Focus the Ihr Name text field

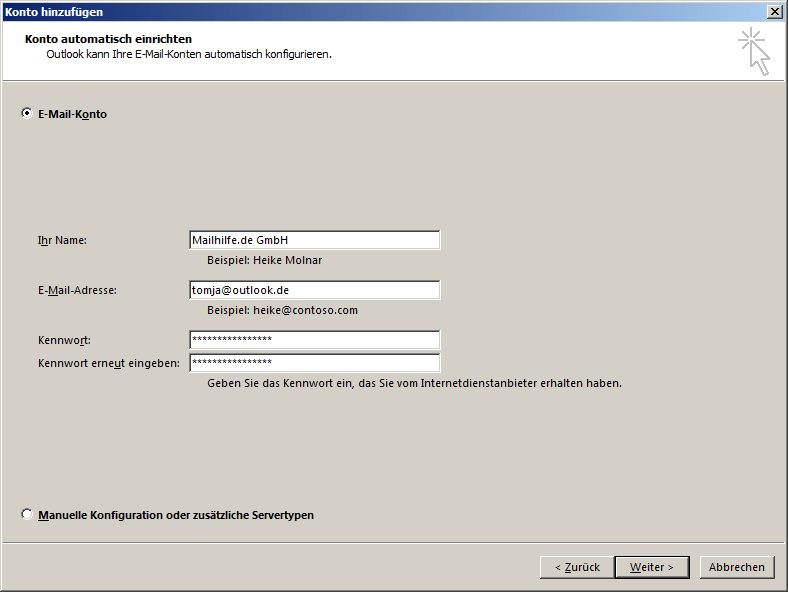point(315,240)
